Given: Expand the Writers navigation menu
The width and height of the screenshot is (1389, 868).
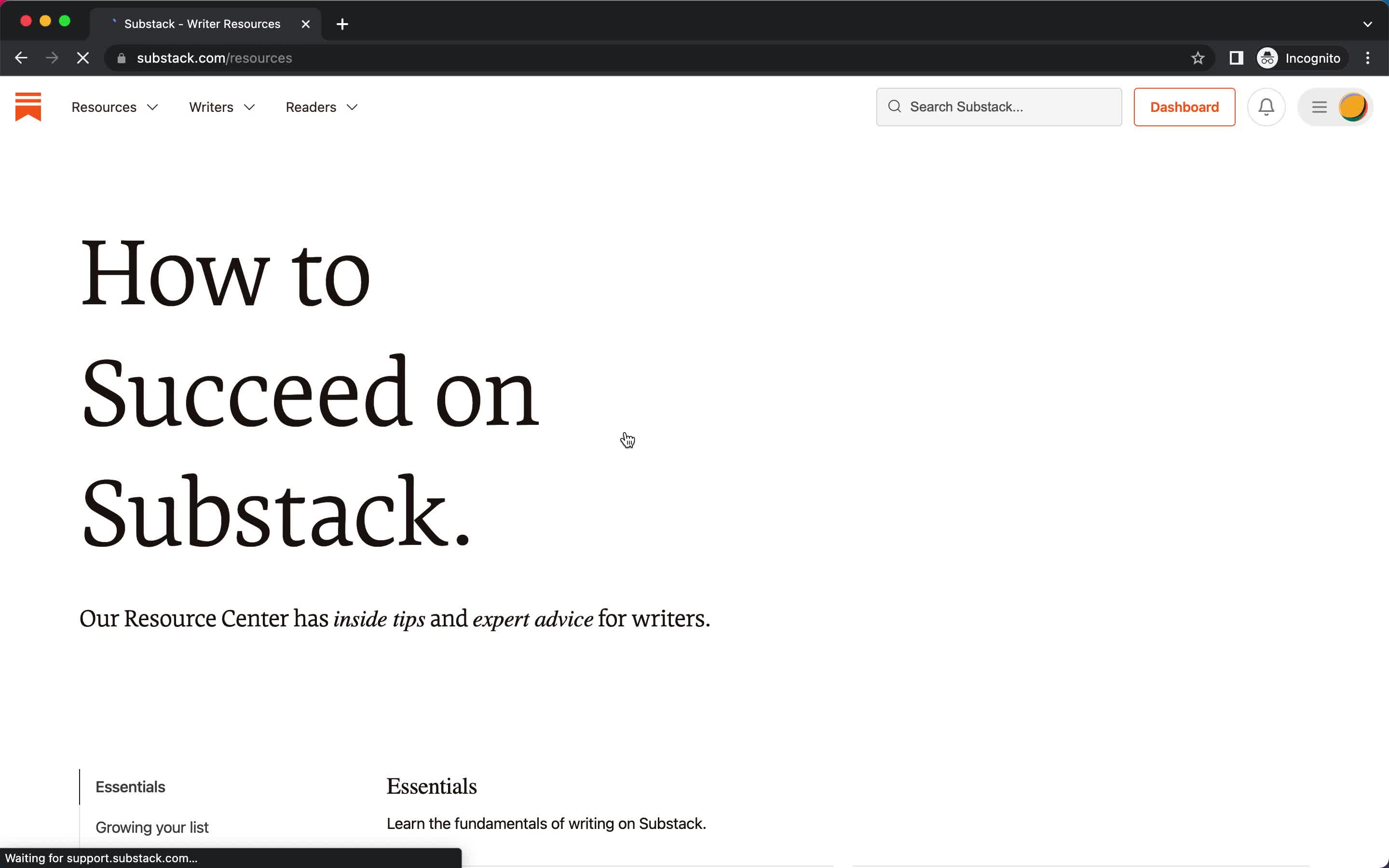Looking at the screenshot, I should [221, 108].
